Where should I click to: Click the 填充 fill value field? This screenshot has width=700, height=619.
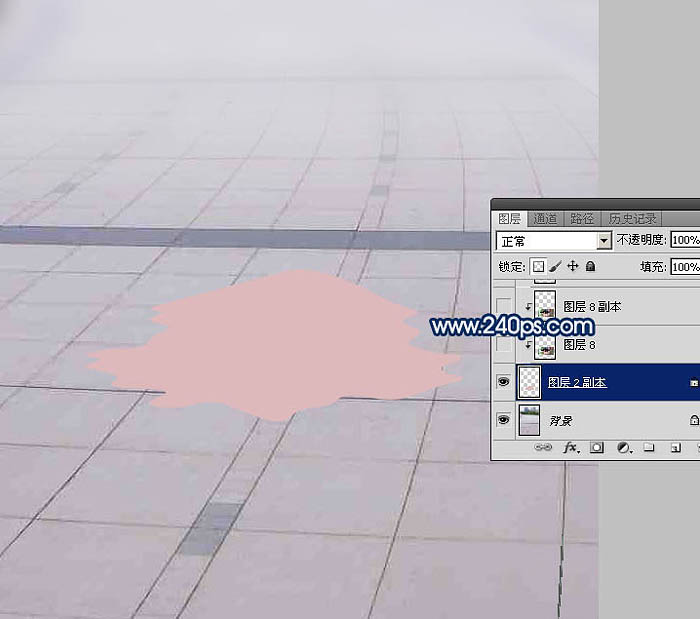(685, 267)
